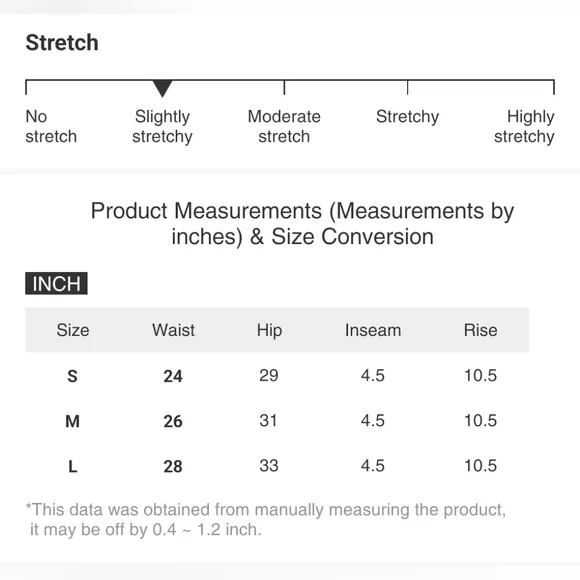Click the manual measurement disclaimer note
The height and width of the screenshot is (580, 580).
coord(266,520)
